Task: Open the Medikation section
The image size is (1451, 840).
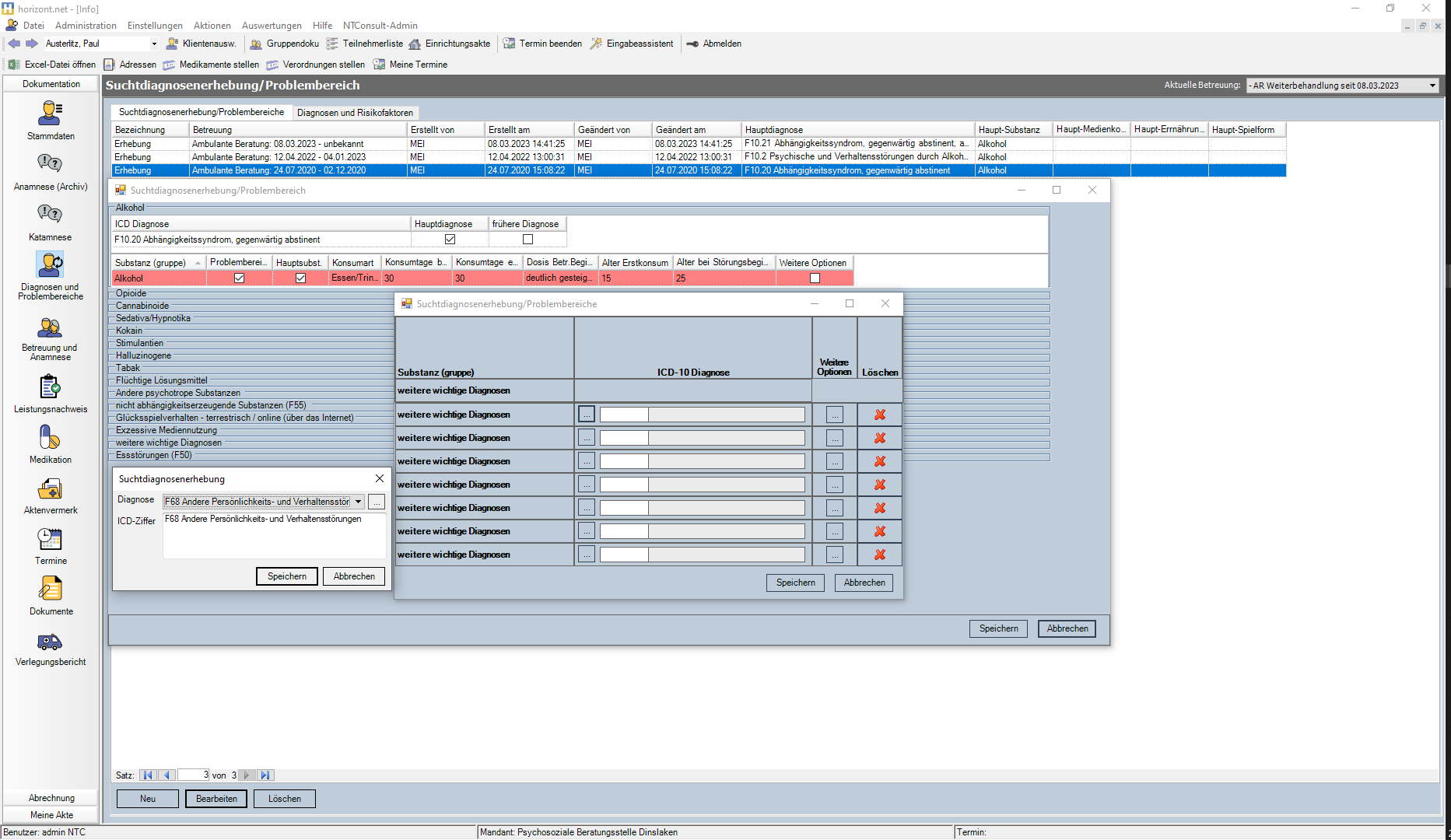Action: click(x=50, y=438)
